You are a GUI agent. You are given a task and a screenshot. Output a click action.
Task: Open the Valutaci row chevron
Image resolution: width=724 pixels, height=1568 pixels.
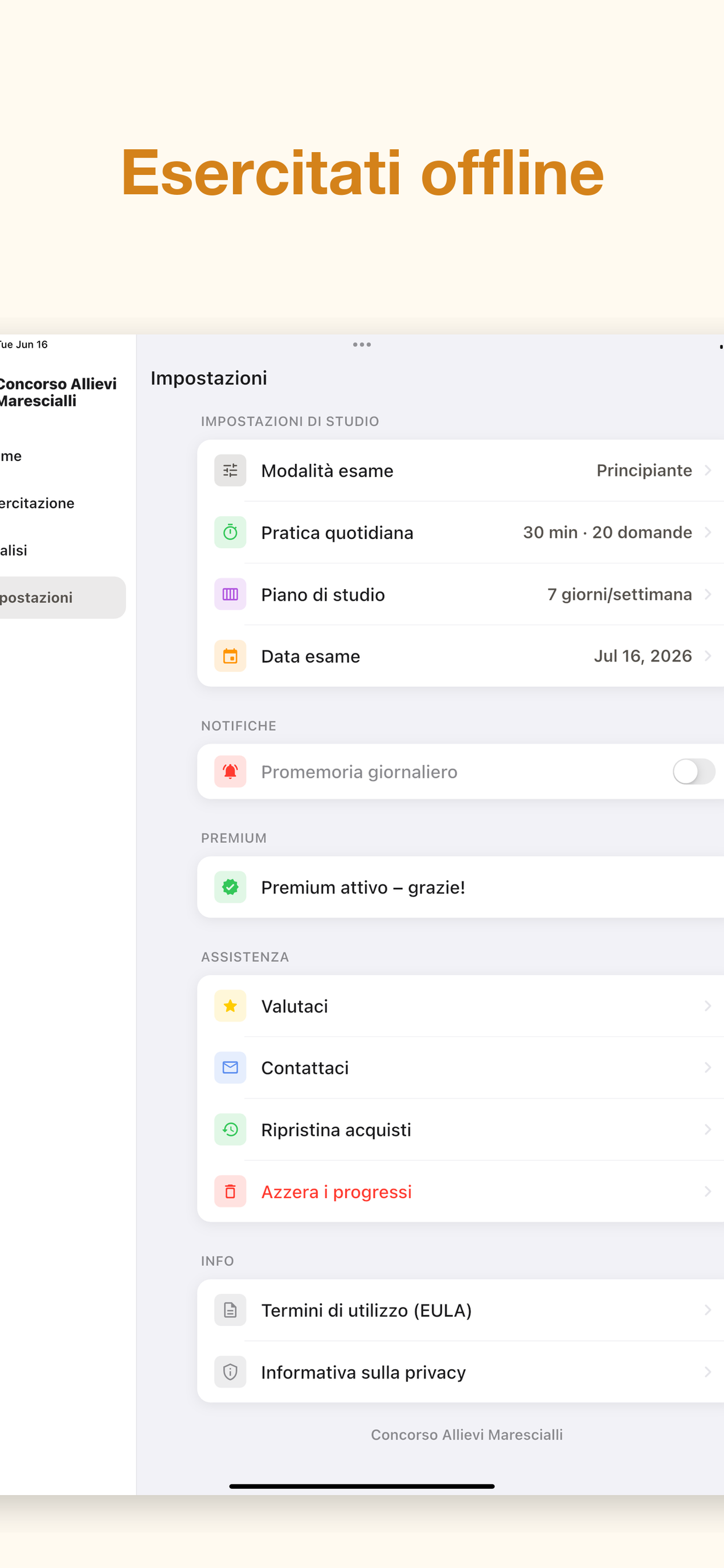point(708,1006)
